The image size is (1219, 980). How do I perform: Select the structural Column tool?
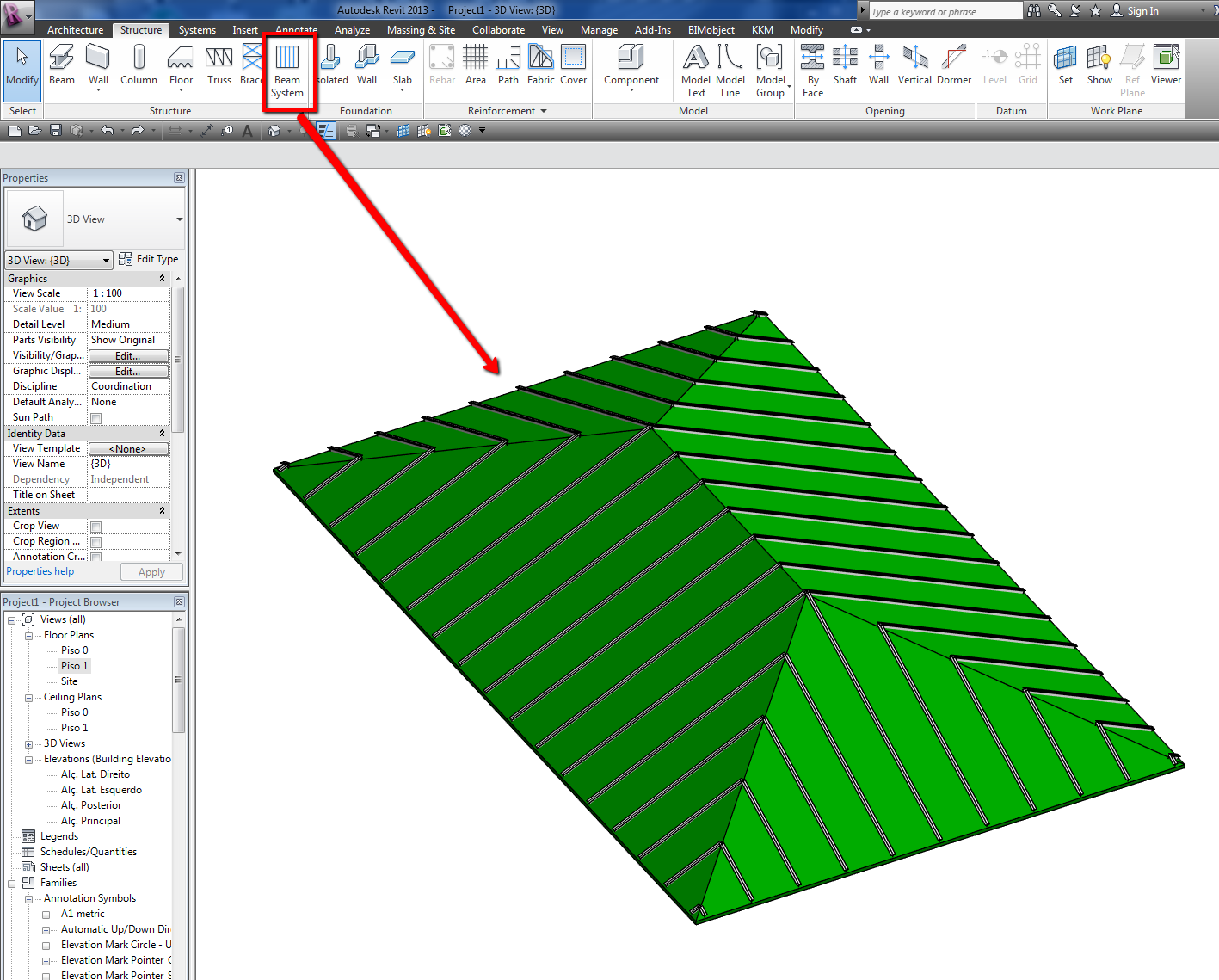point(139,65)
